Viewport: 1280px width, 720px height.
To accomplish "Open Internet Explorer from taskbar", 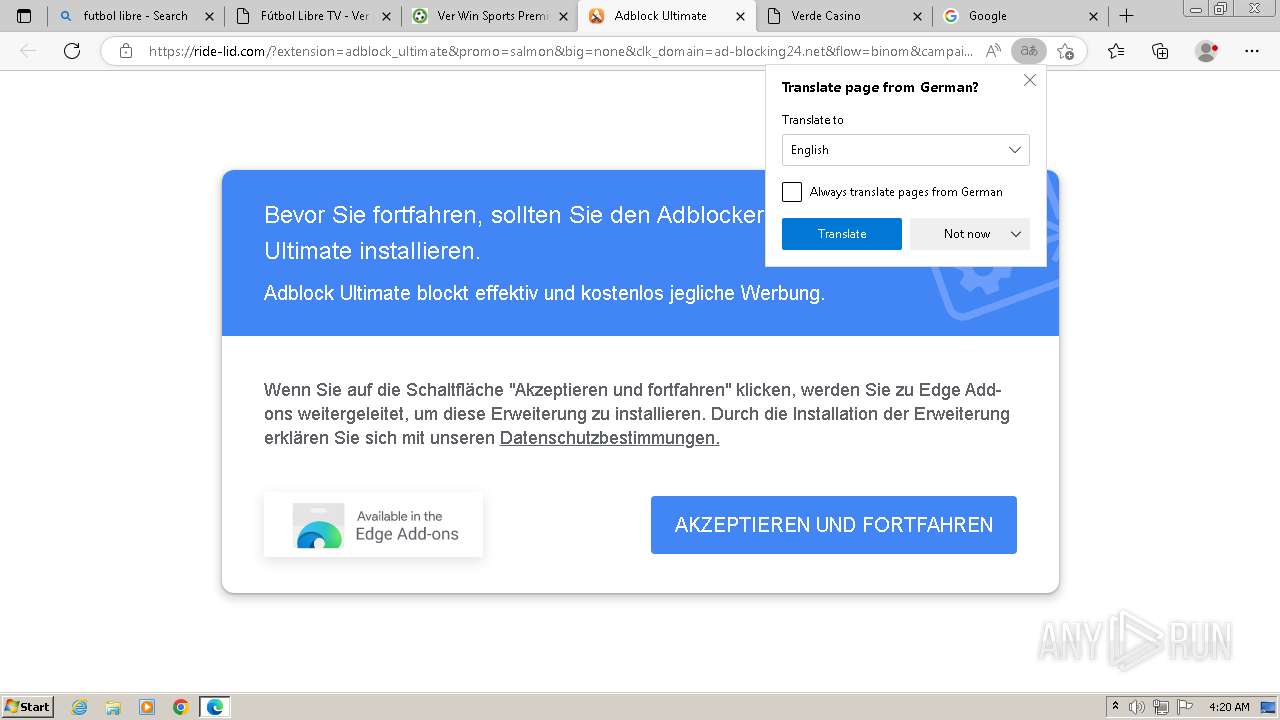I will pyautogui.click(x=80, y=707).
